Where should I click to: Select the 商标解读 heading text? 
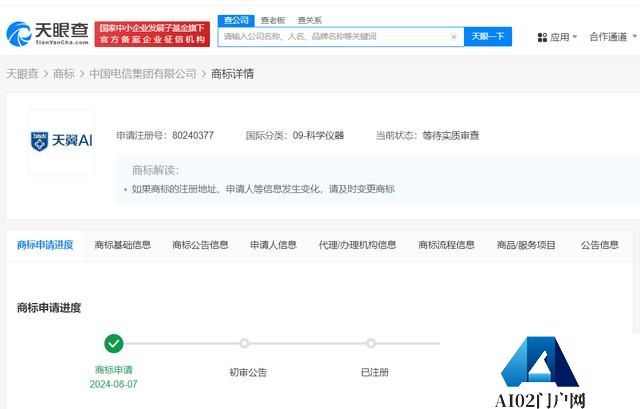tap(155, 170)
